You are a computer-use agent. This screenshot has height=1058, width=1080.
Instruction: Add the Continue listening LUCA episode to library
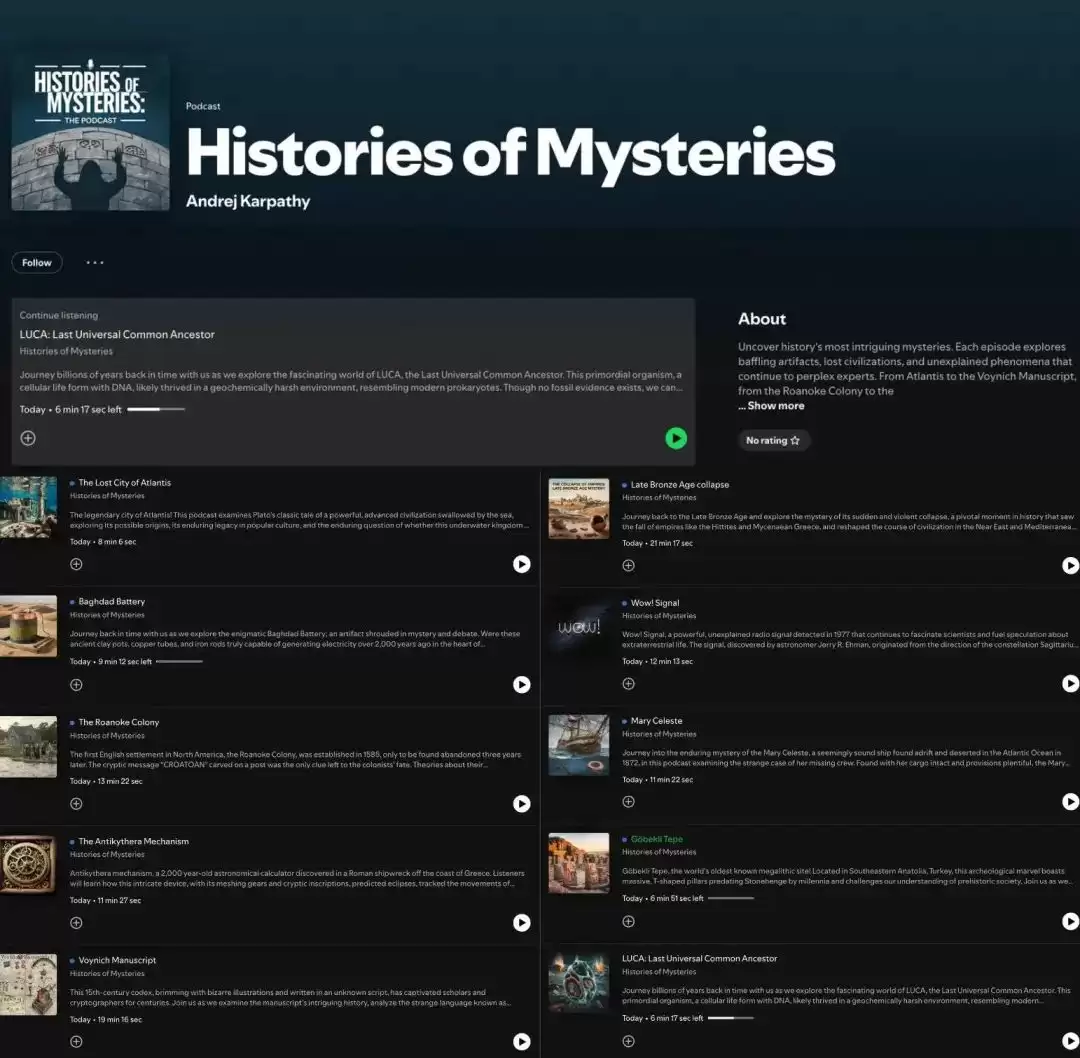28,438
